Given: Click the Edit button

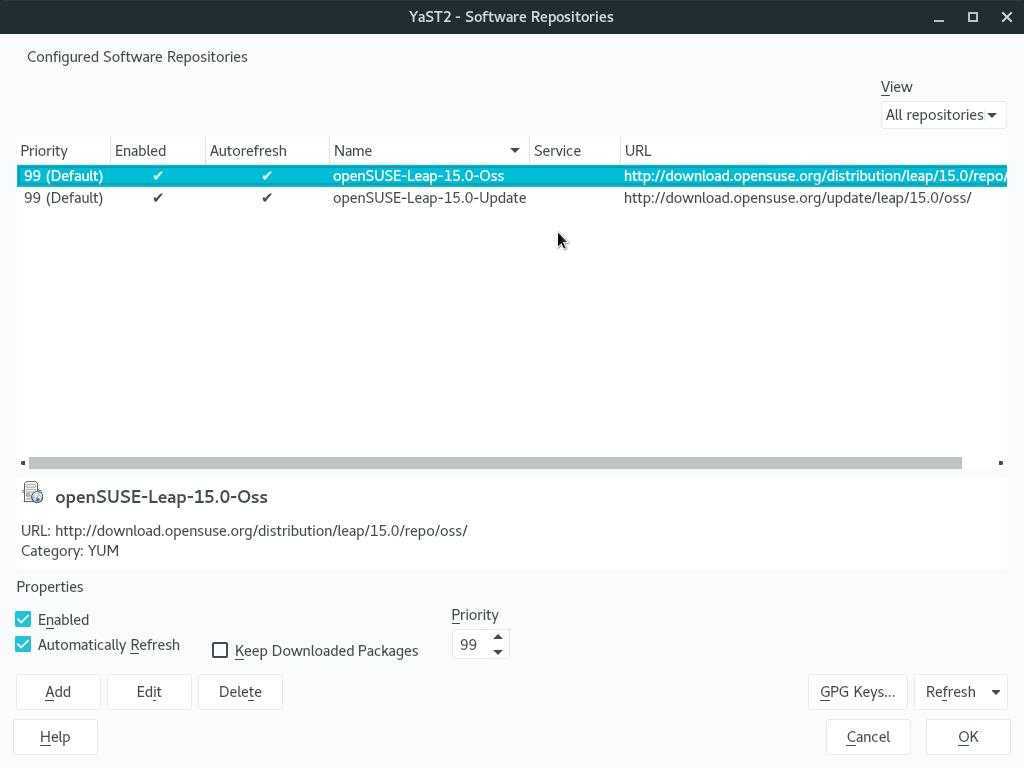Looking at the screenshot, I should click(149, 692).
